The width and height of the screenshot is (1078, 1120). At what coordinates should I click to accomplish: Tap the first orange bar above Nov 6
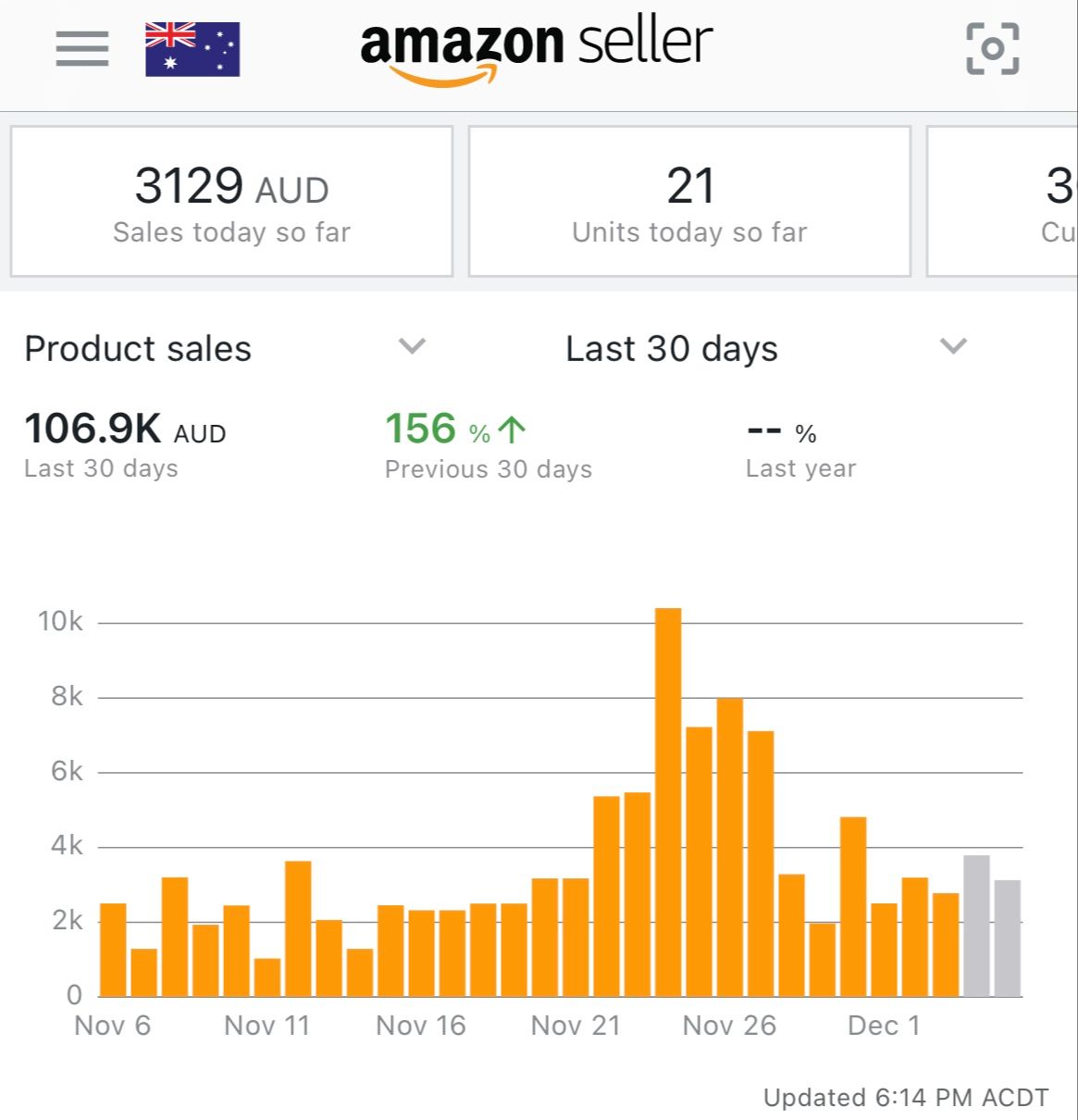click(113, 949)
